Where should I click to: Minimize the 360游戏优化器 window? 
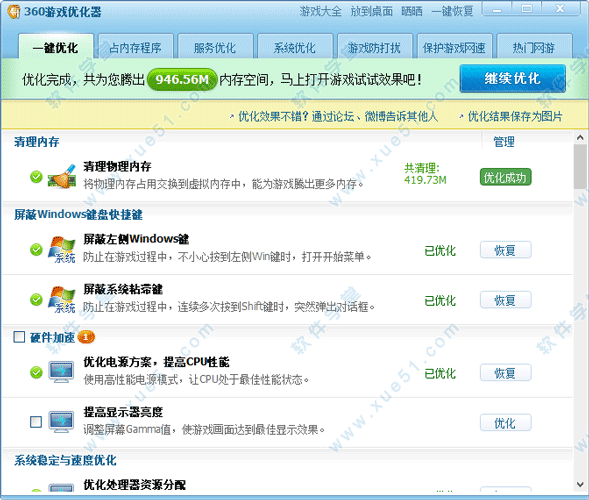click(x=497, y=9)
